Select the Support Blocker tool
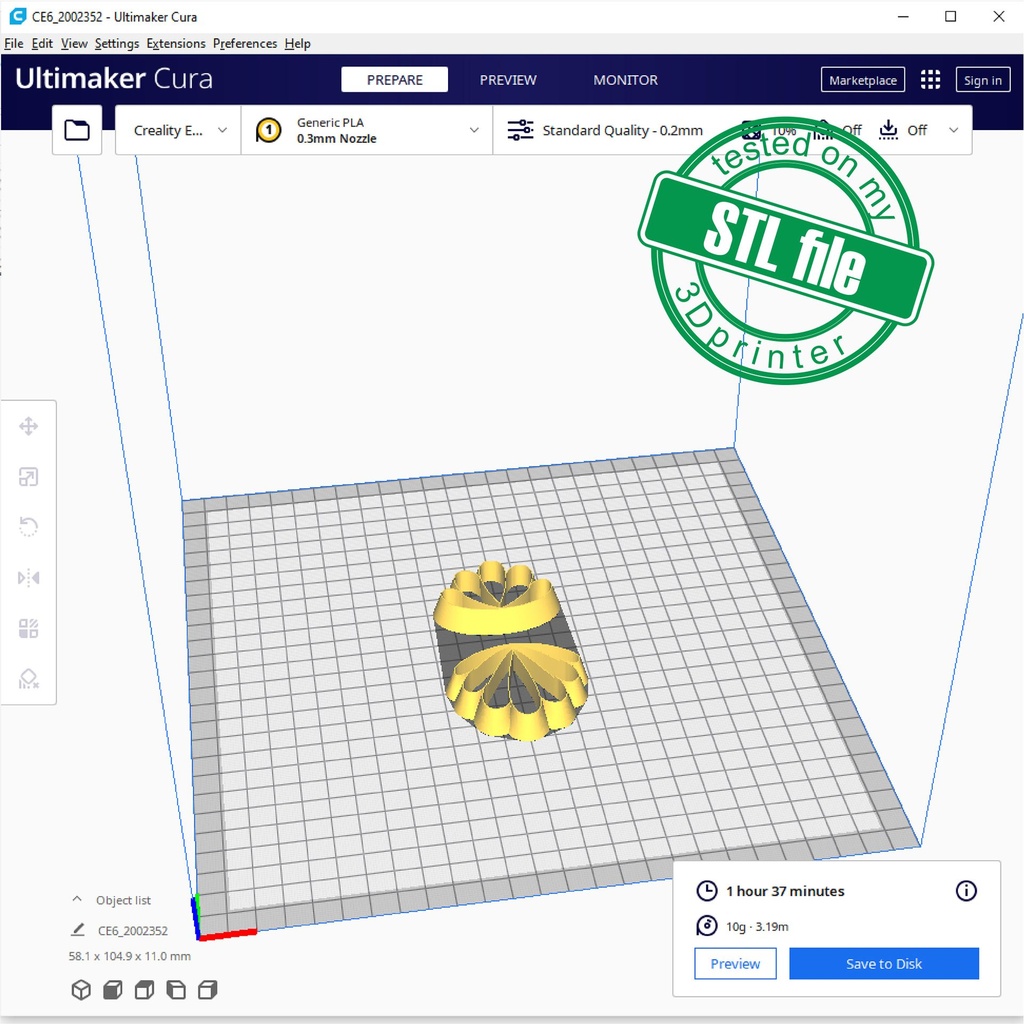Viewport: 1024px width, 1024px height. 28,679
